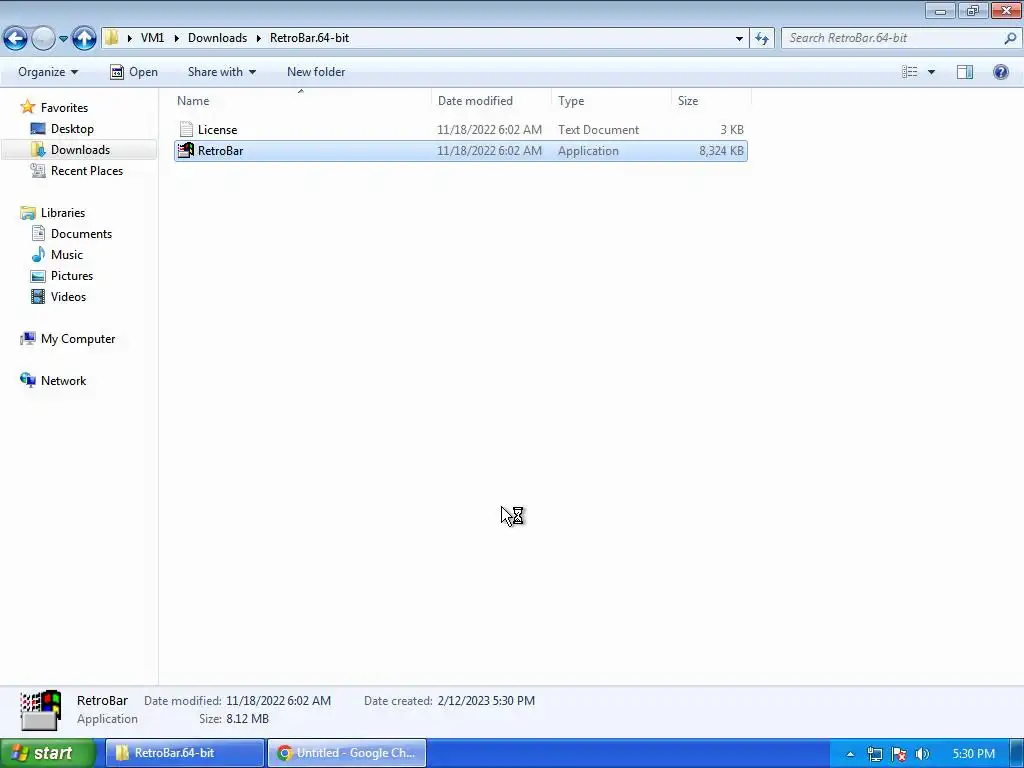Click the License text document icon

[186, 129]
